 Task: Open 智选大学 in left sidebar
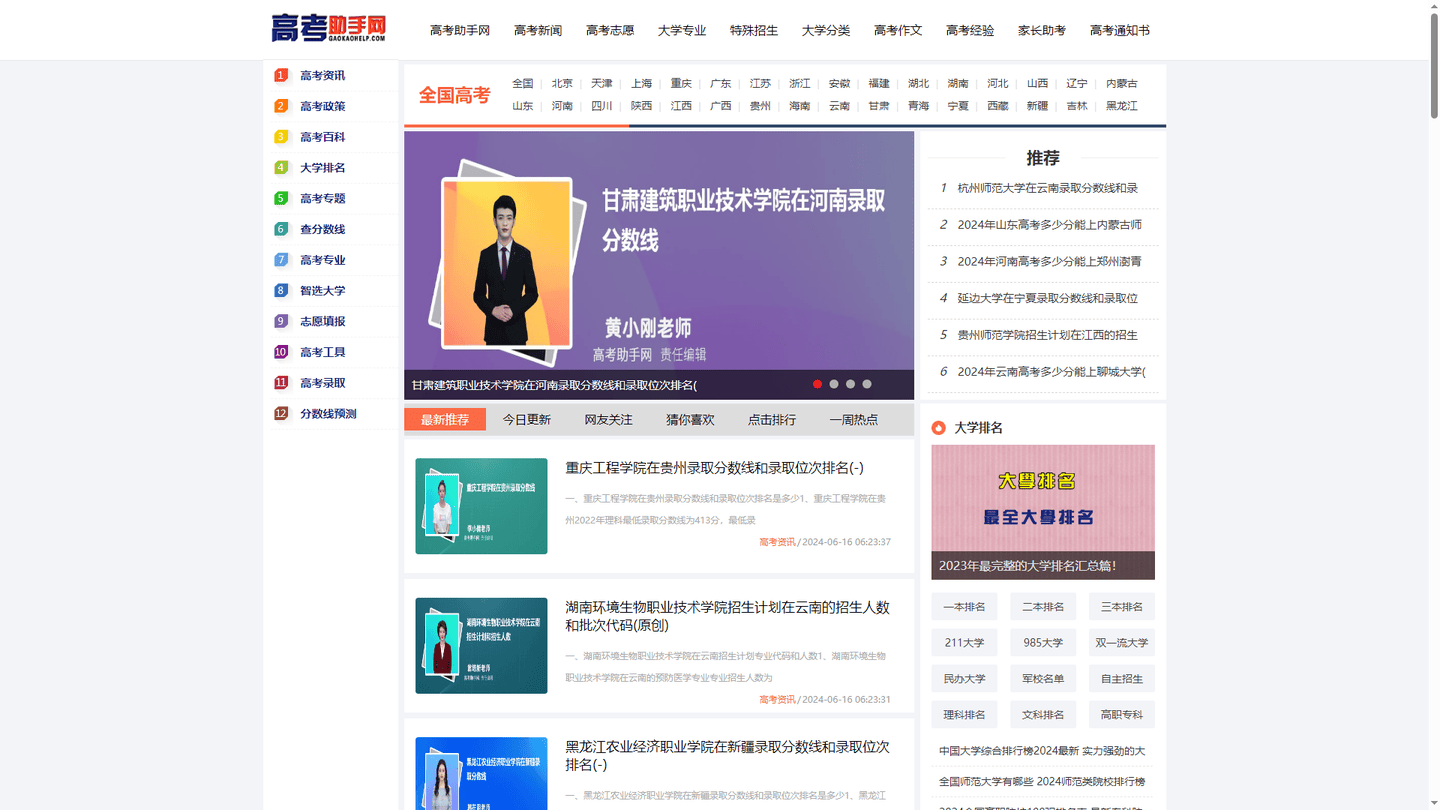(x=323, y=290)
